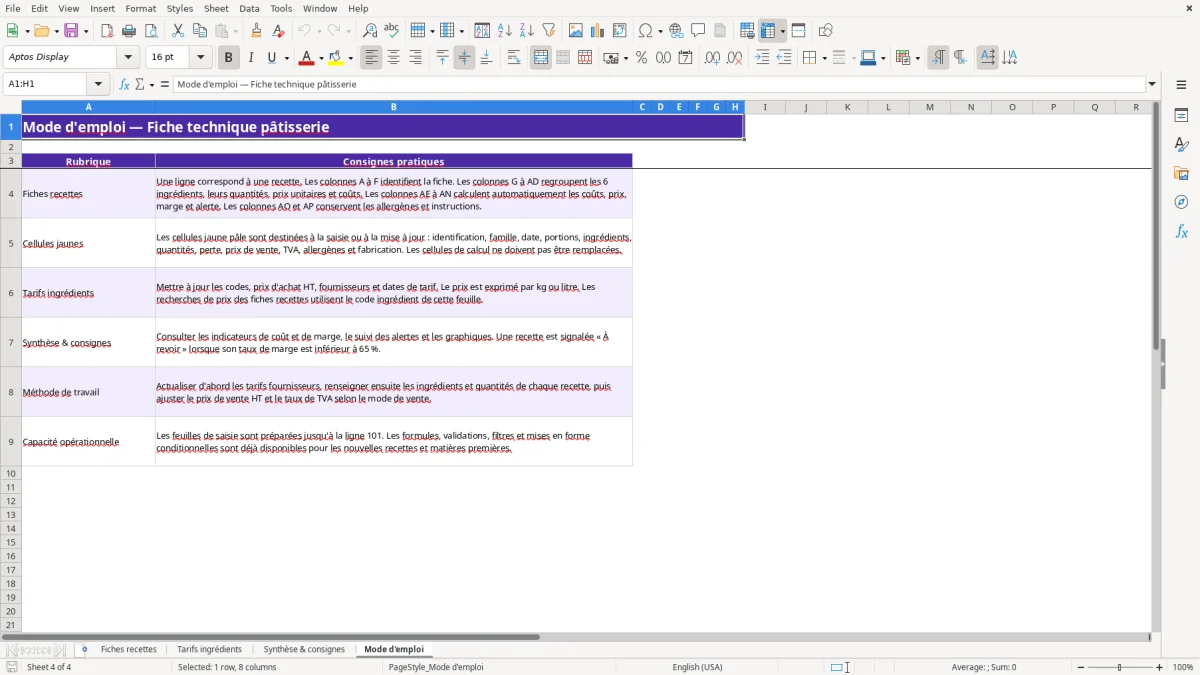Insert a hyperlink
The height and width of the screenshot is (675, 1200).
click(x=677, y=31)
